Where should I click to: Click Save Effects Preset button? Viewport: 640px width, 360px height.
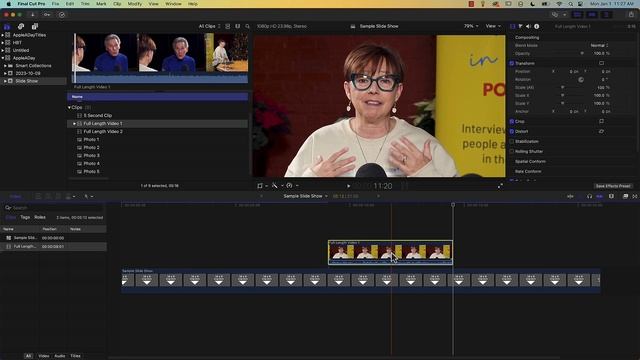pyautogui.click(x=613, y=186)
